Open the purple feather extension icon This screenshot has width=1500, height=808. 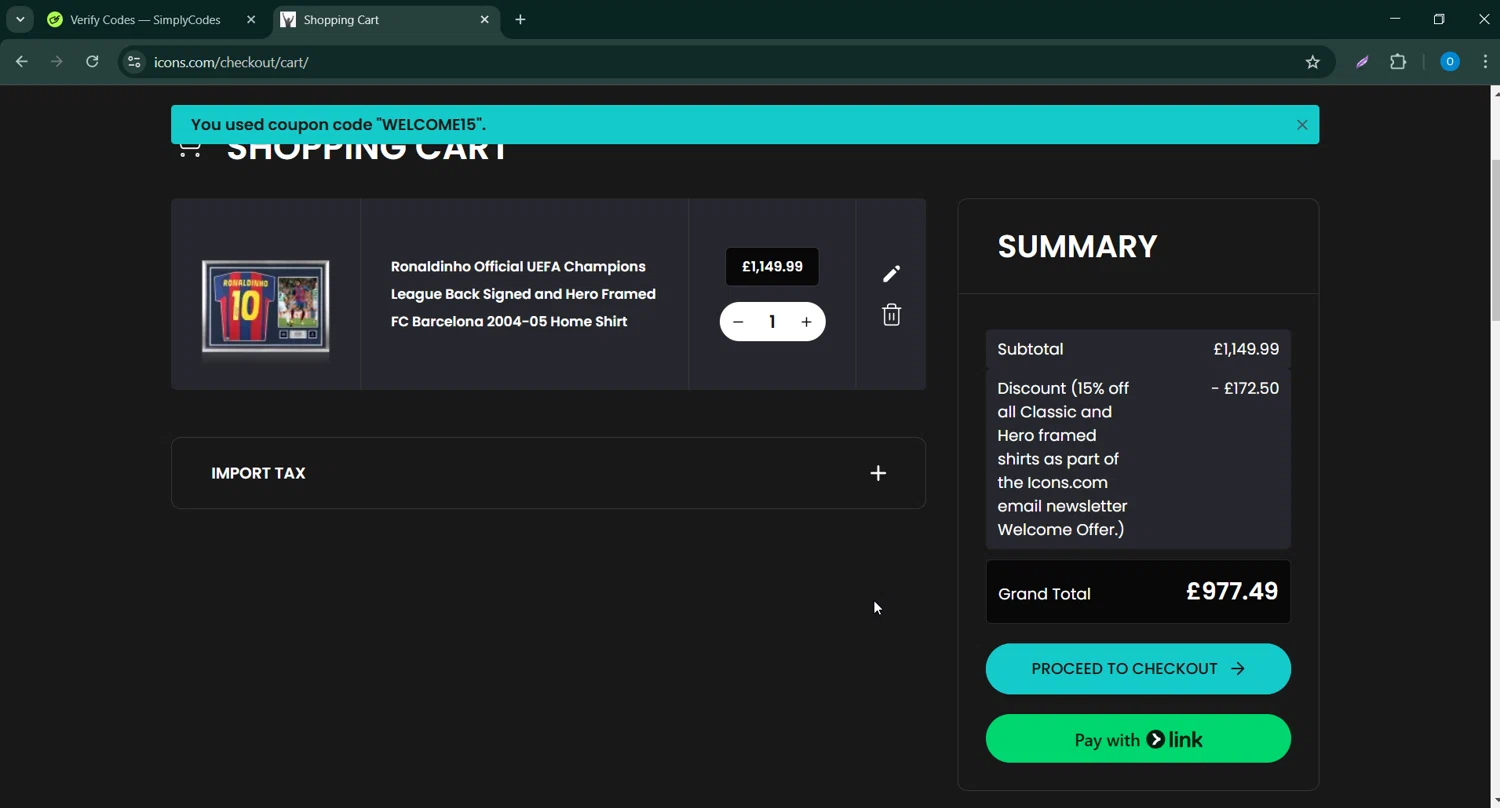1362,62
